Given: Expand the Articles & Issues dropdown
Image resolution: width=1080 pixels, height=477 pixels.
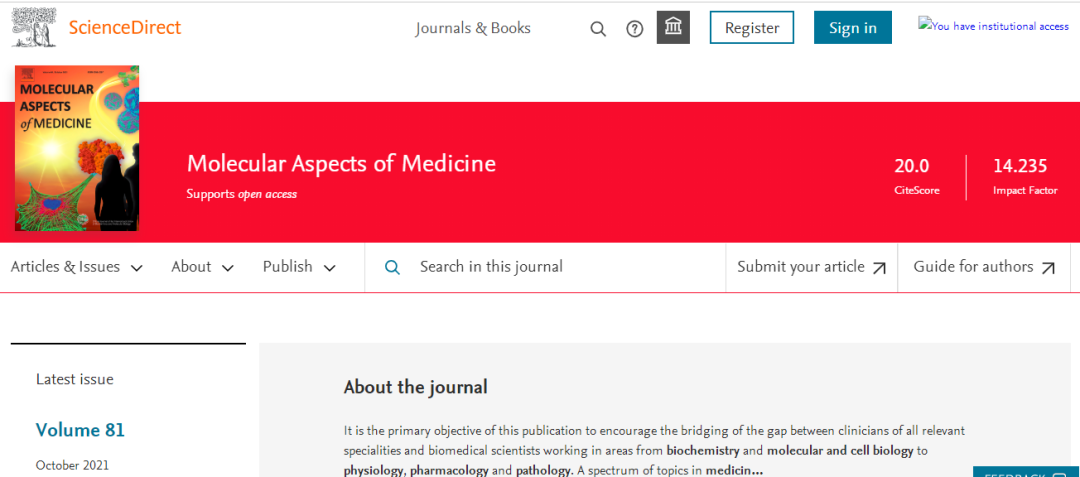Looking at the screenshot, I should [76, 267].
